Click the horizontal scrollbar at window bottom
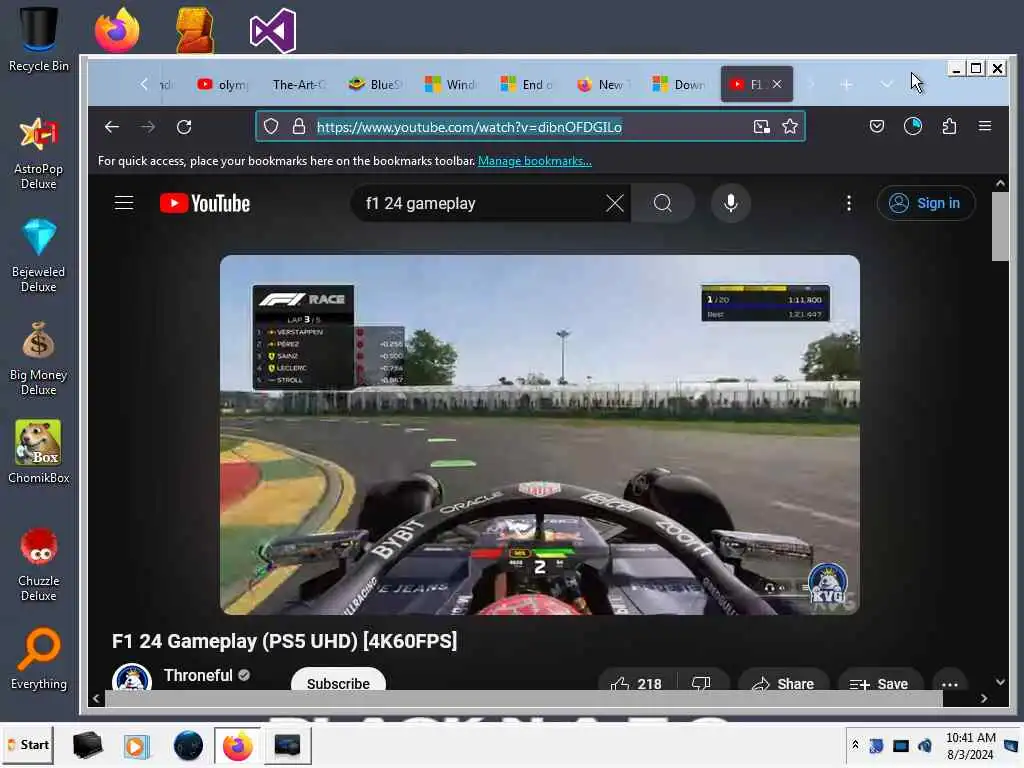Screen dimensions: 1024x768 coord(524,698)
